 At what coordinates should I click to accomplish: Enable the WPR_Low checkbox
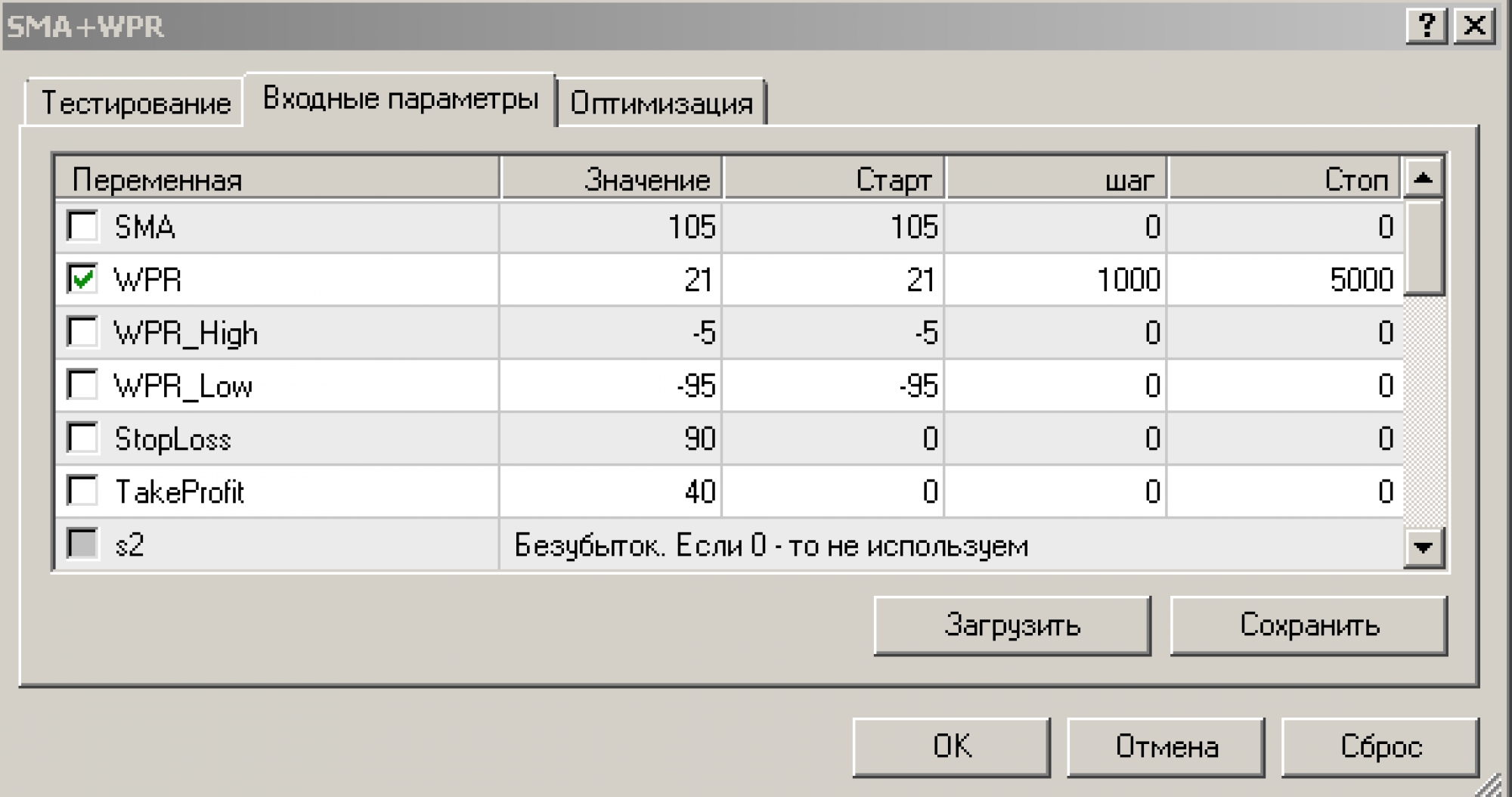coord(82,385)
